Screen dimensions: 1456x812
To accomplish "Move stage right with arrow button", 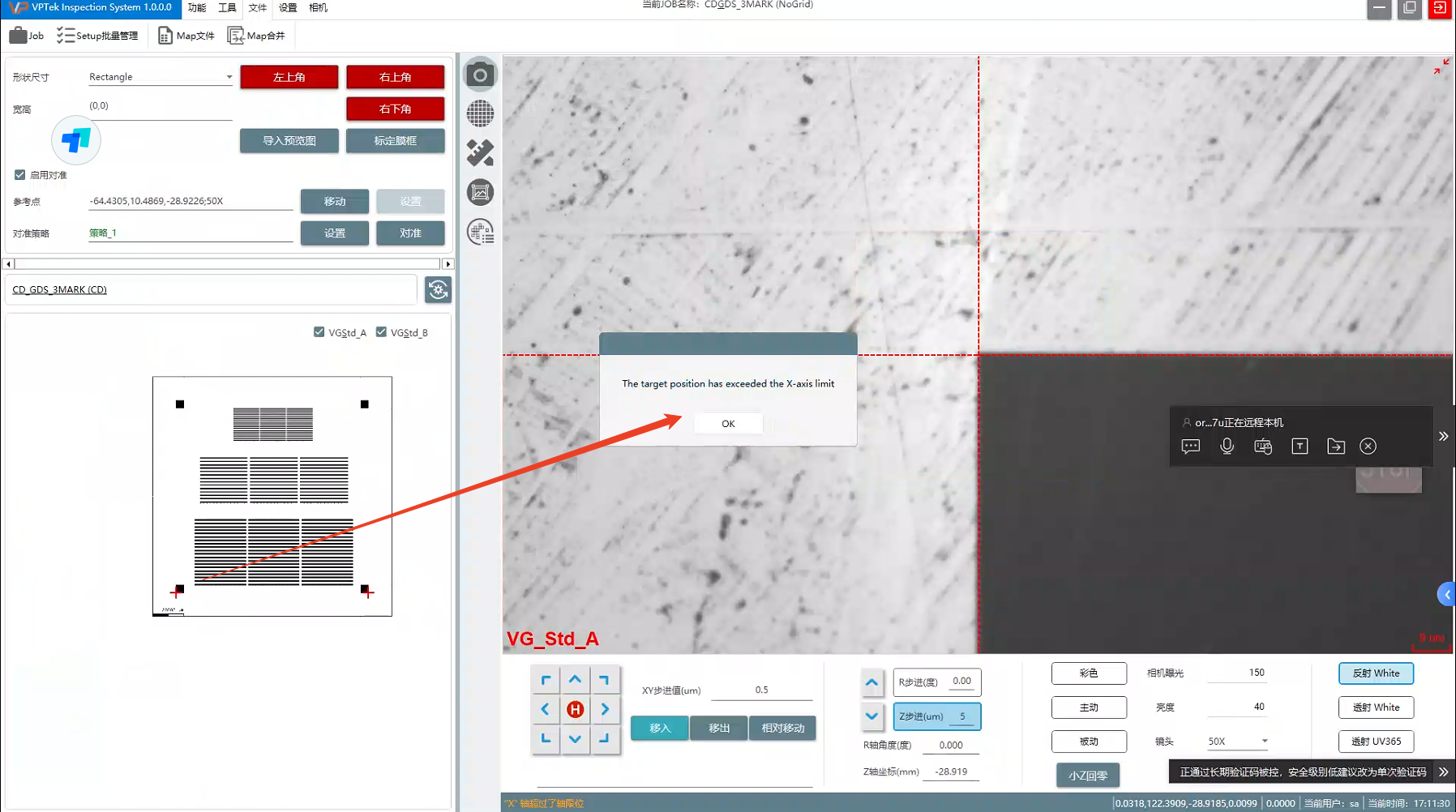I will tap(605, 709).
